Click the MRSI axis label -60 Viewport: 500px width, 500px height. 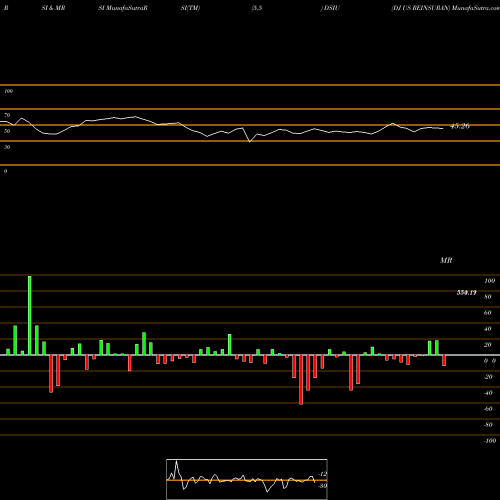[x=488, y=409]
